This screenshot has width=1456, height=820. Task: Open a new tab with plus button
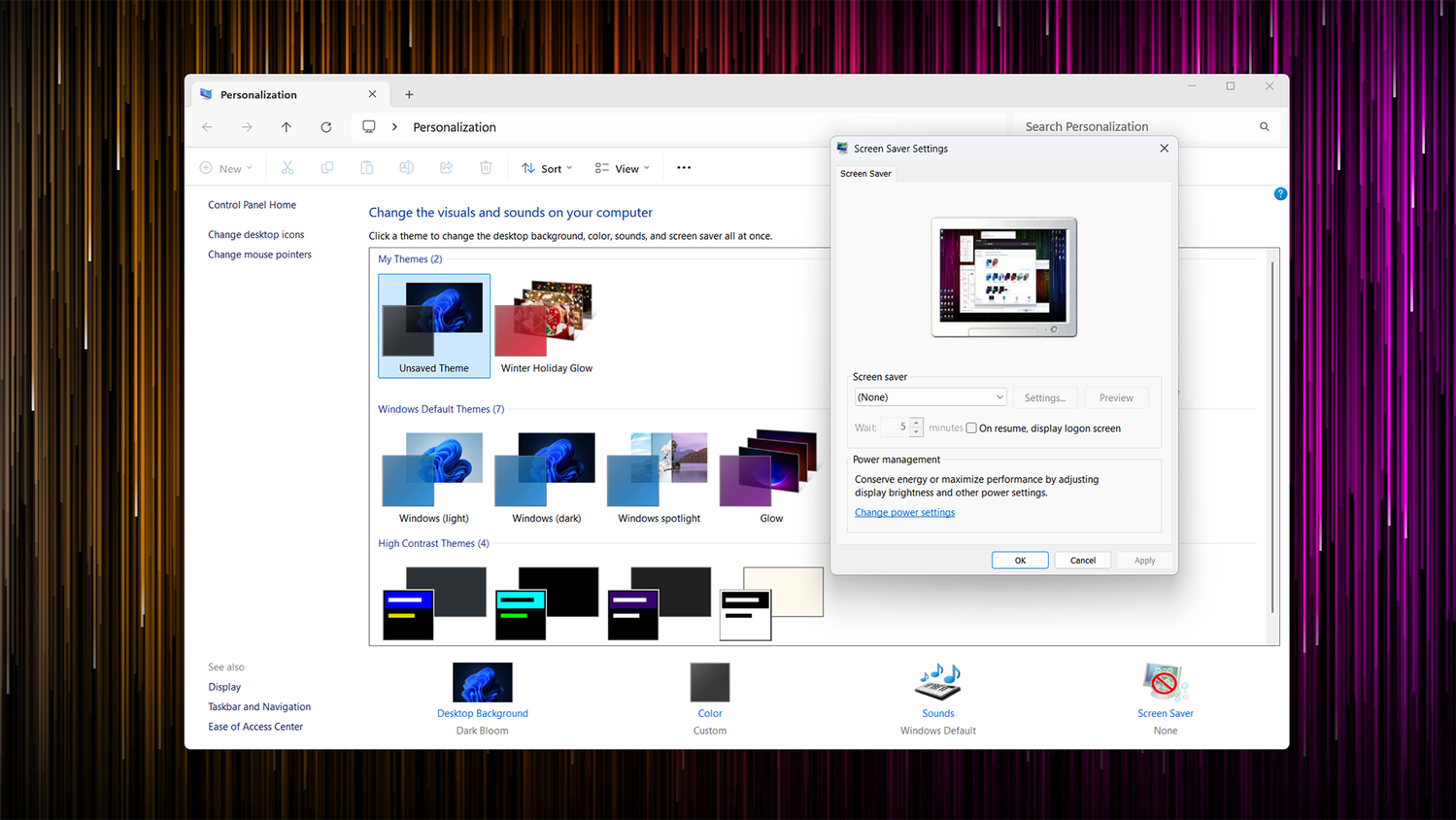[x=409, y=94]
